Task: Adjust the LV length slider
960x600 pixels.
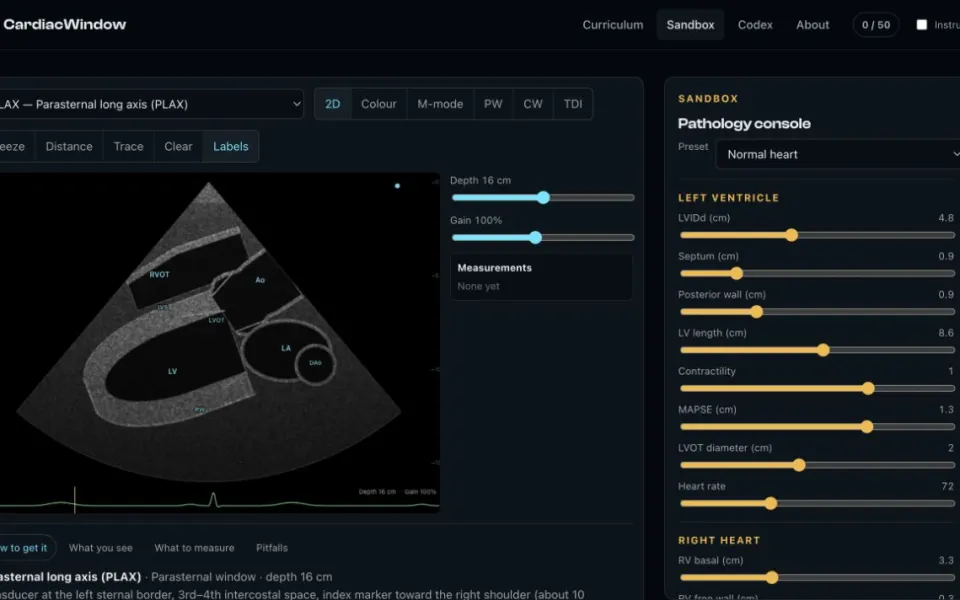Action: tap(817, 350)
